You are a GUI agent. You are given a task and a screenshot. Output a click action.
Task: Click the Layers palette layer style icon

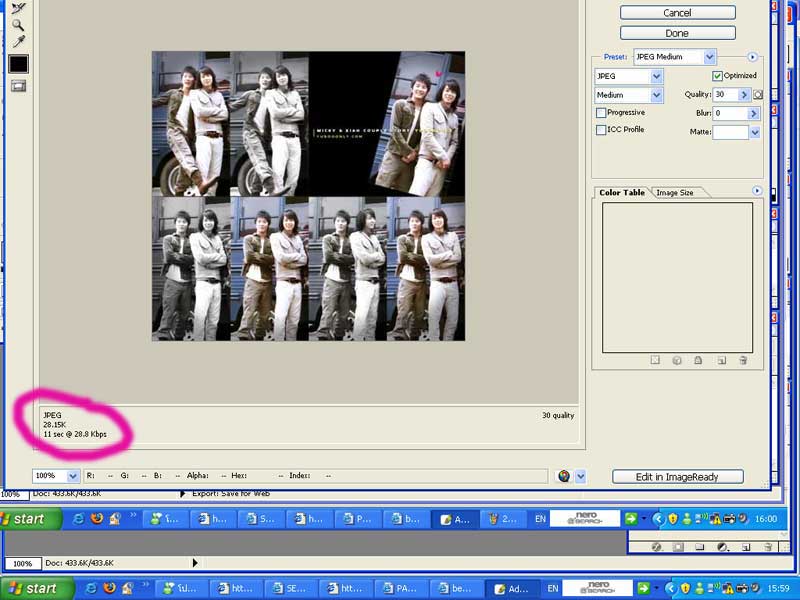tap(657, 547)
